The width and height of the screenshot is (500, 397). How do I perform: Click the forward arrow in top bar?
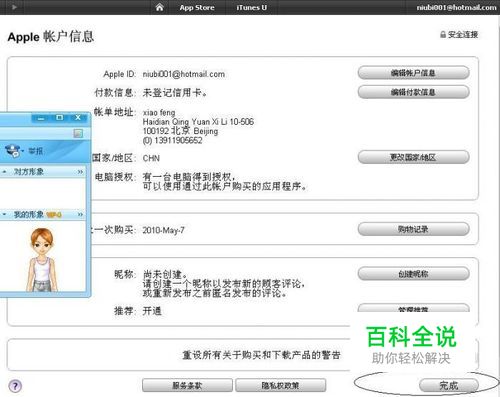coord(14,7)
